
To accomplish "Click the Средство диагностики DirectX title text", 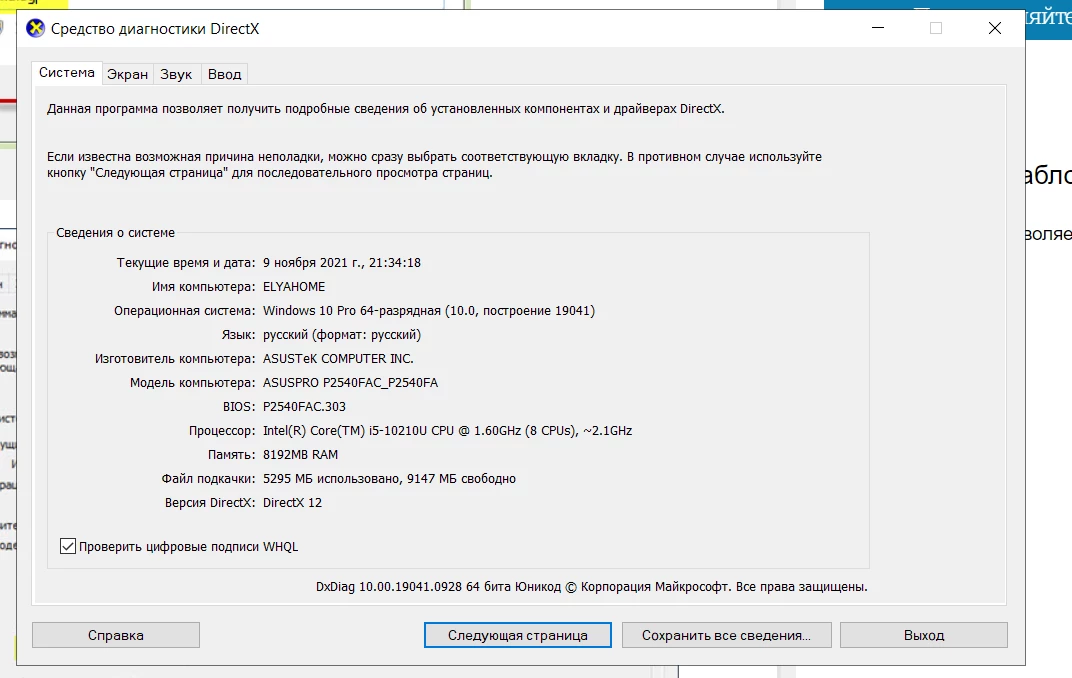I will tap(155, 29).
